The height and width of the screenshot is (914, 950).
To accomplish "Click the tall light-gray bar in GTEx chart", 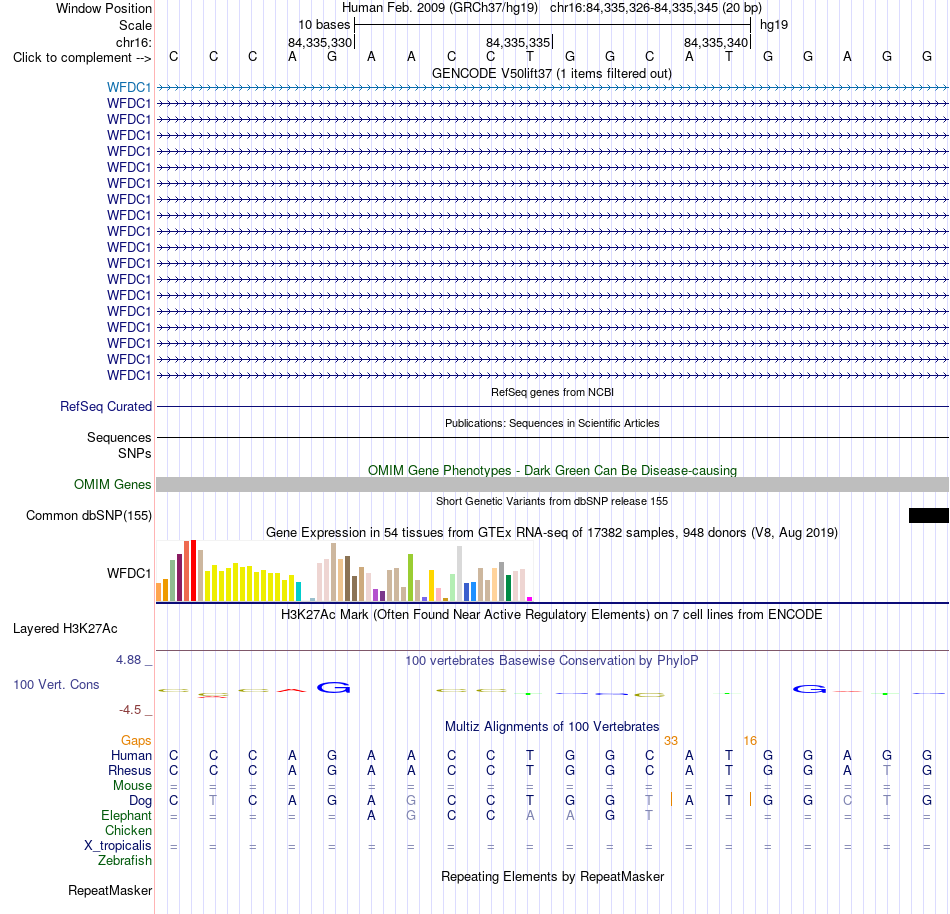I will point(460,574).
